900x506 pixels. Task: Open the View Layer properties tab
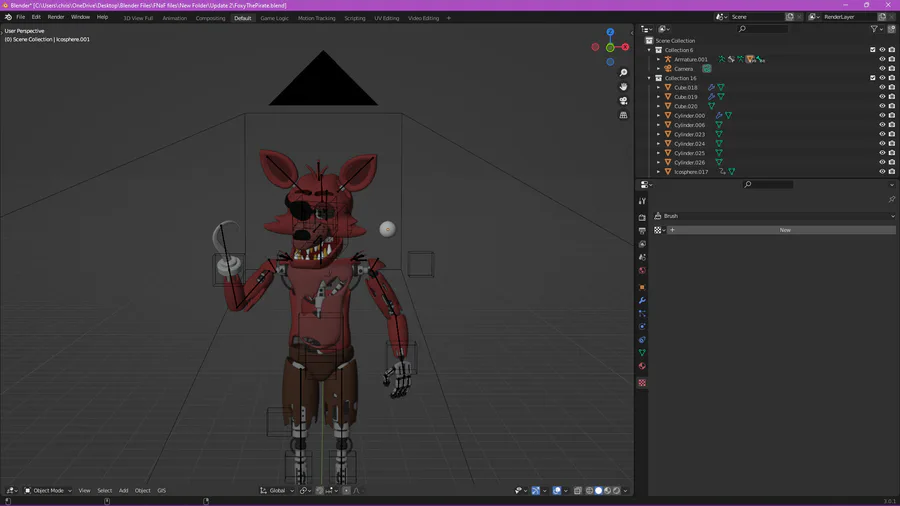tap(642, 244)
